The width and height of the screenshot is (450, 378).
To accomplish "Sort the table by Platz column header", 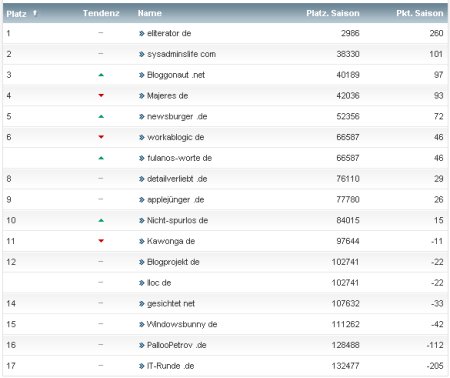I will pos(16,14).
